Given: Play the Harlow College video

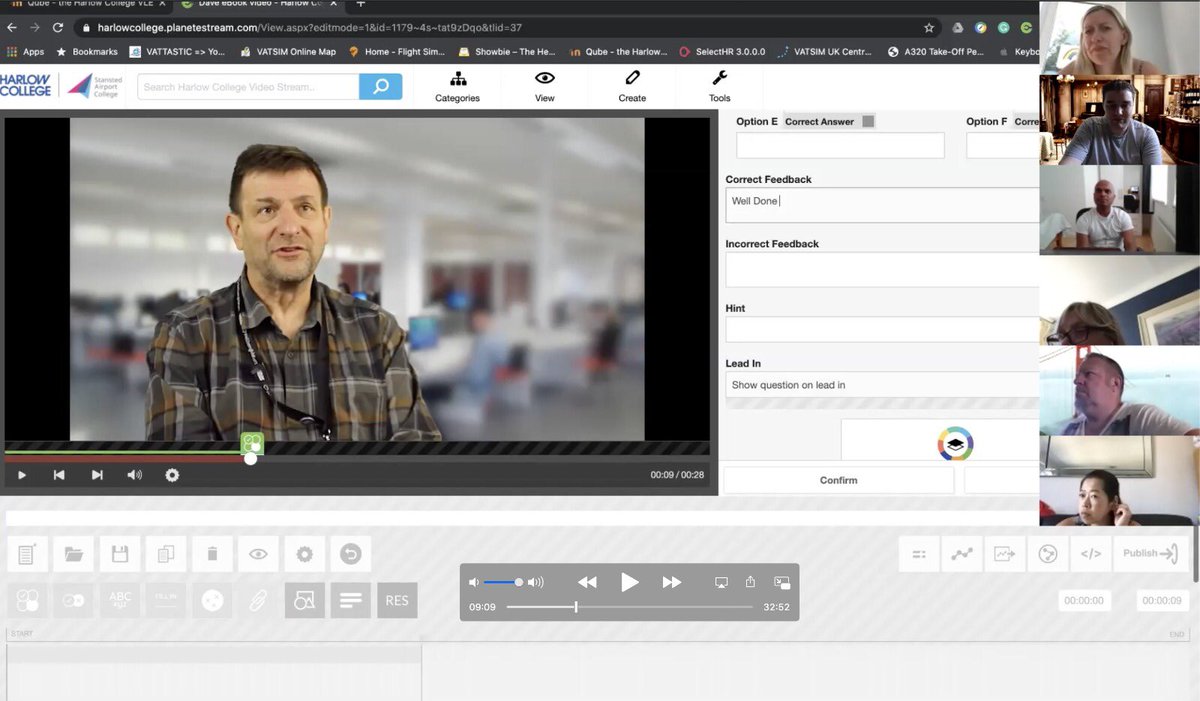Looking at the screenshot, I should click(22, 475).
